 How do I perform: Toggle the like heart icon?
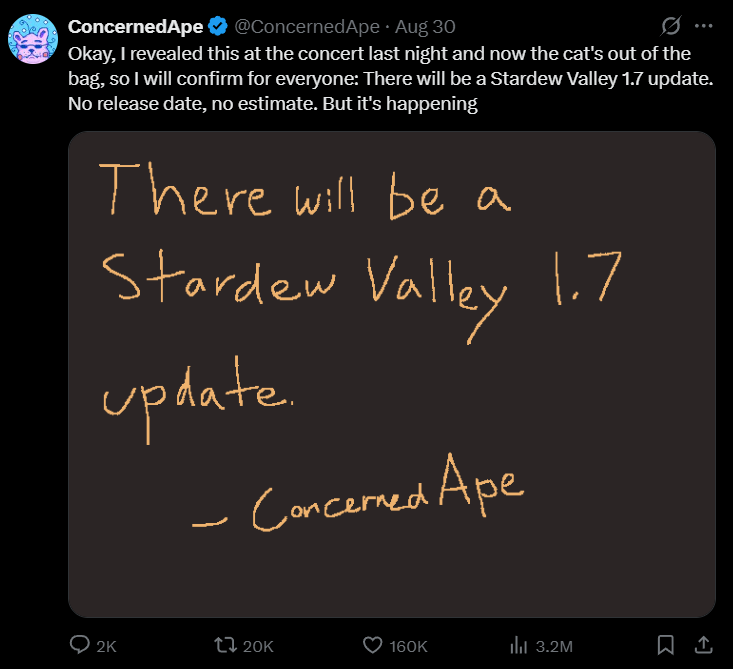373,645
